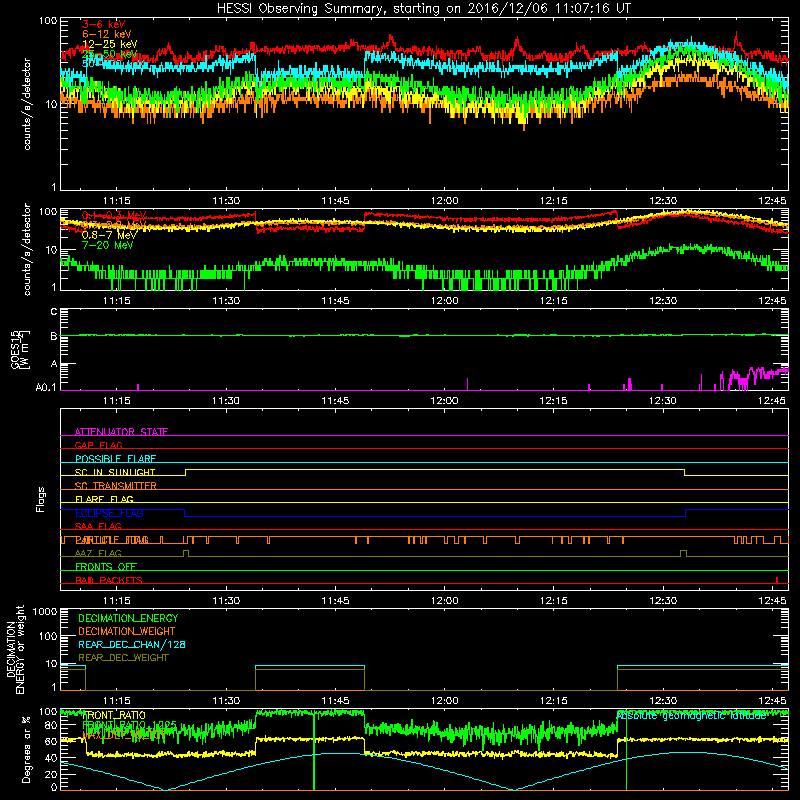
Task: Click the REAR_DEC_WEIGHT legend label
Action: point(123,658)
